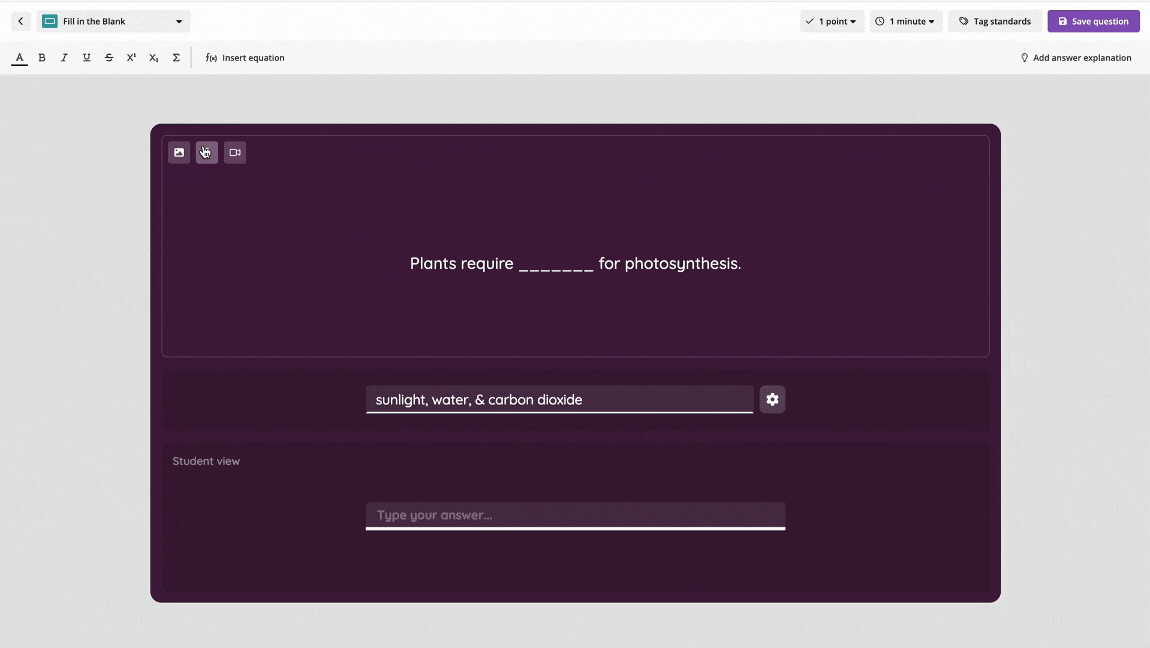Apply superscript formatting
The height and width of the screenshot is (648, 1150).
(x=131, y=58)
